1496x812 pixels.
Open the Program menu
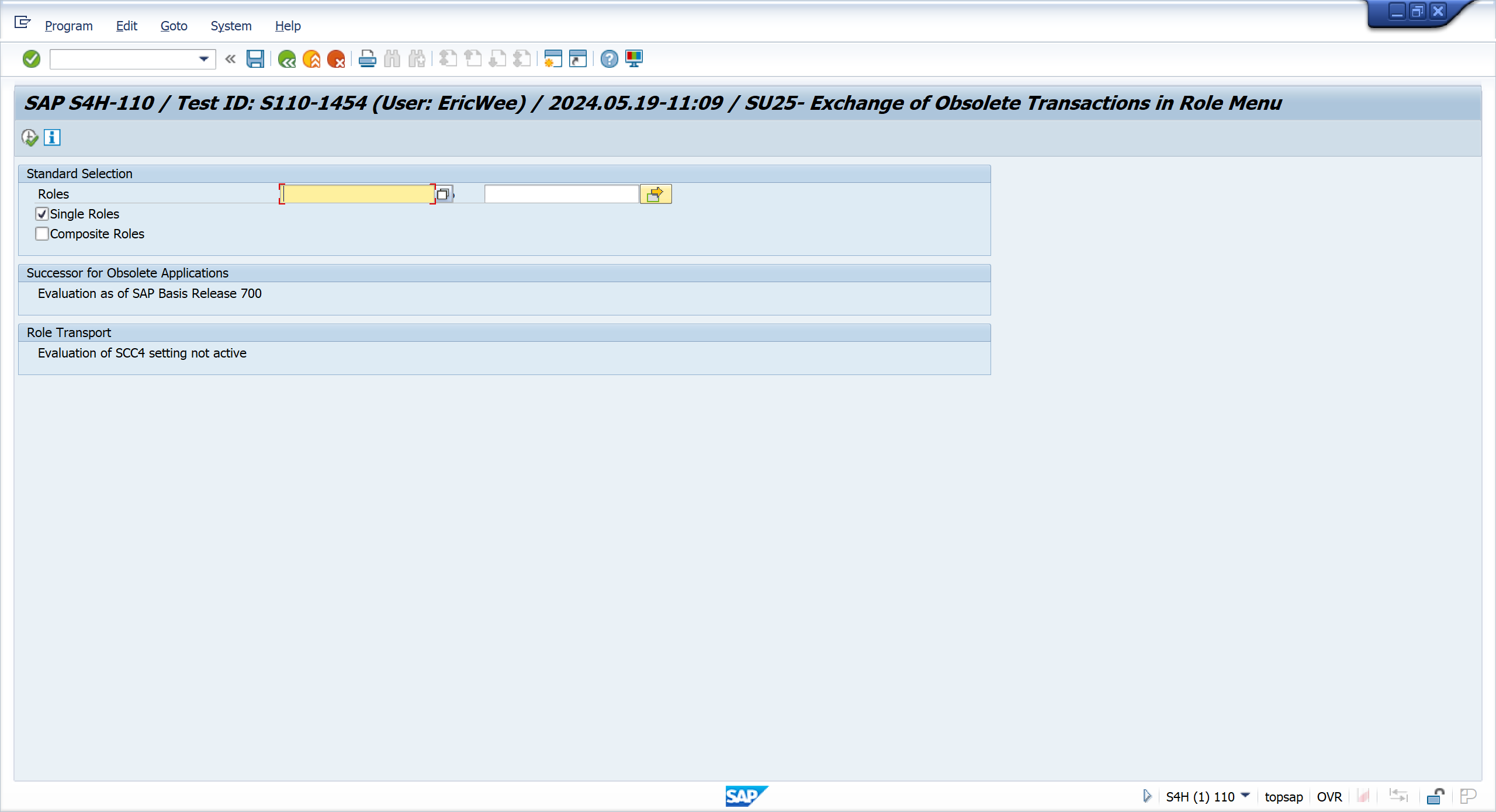(x=68, y=26)
